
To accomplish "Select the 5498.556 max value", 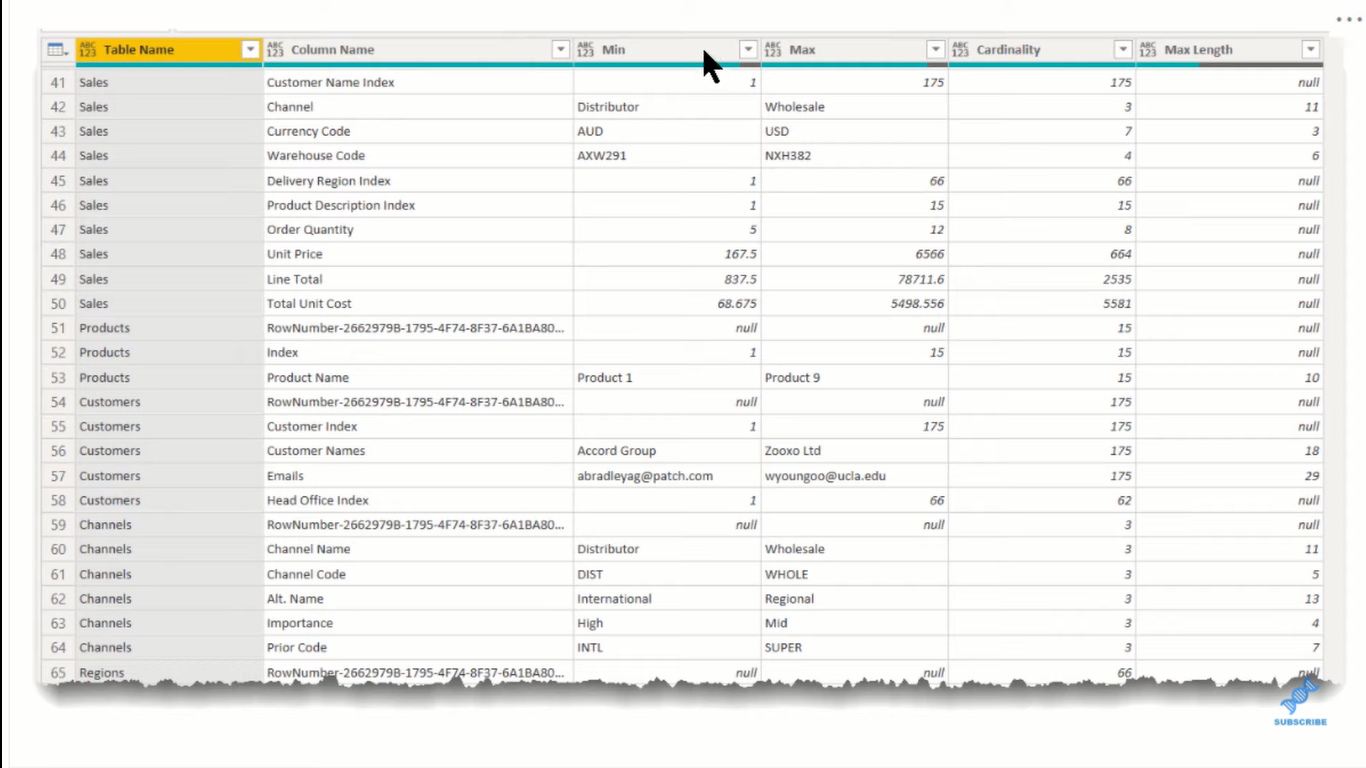I will click(855, 304).
